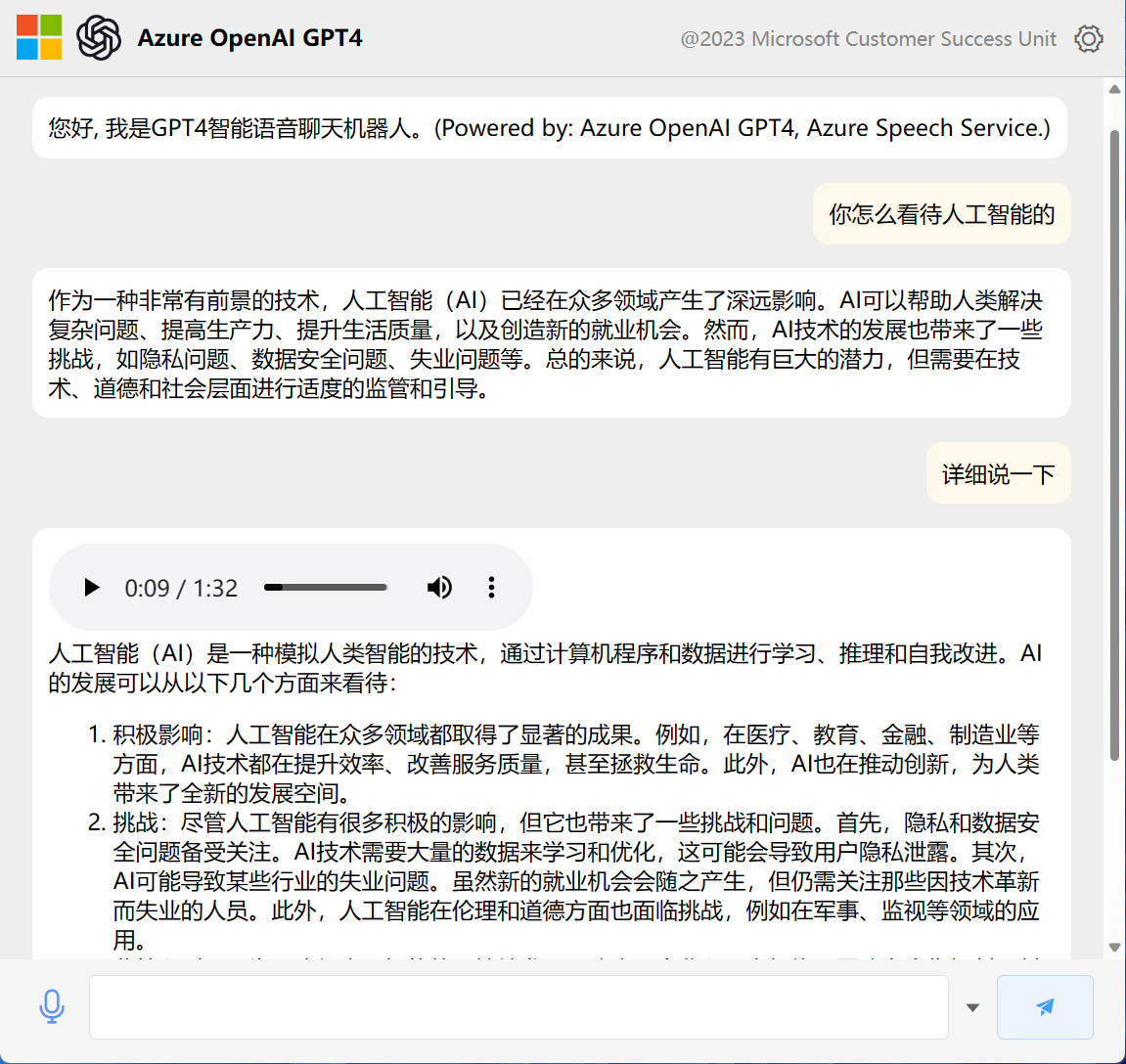Click the OpenAI logo icon
Image resolution: width=1126 pixels, height=1064 pixels.
[99, 38]
